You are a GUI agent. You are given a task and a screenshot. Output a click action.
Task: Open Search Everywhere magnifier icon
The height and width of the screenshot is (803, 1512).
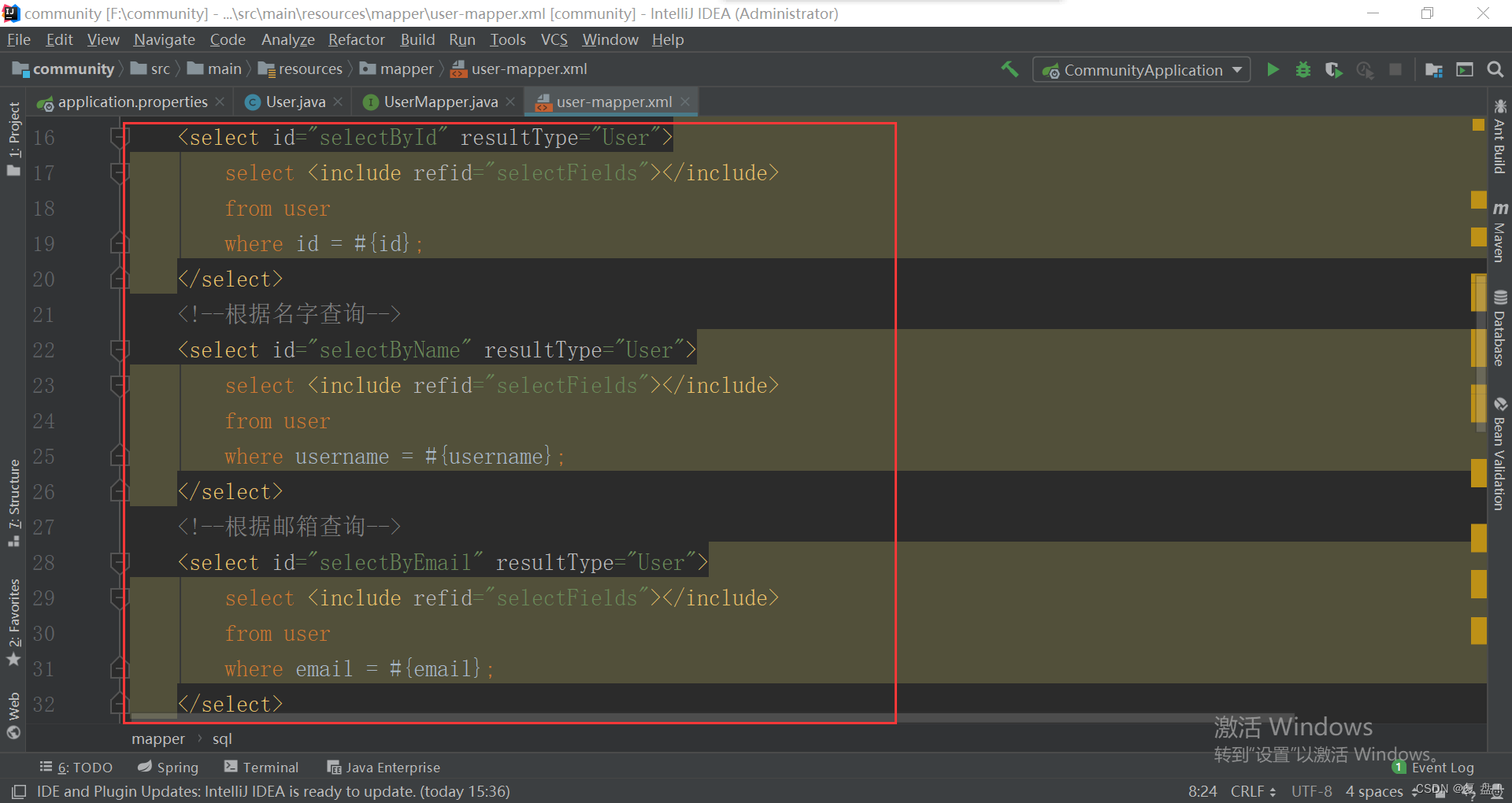pyautogui.click(x=1495, y=69)
